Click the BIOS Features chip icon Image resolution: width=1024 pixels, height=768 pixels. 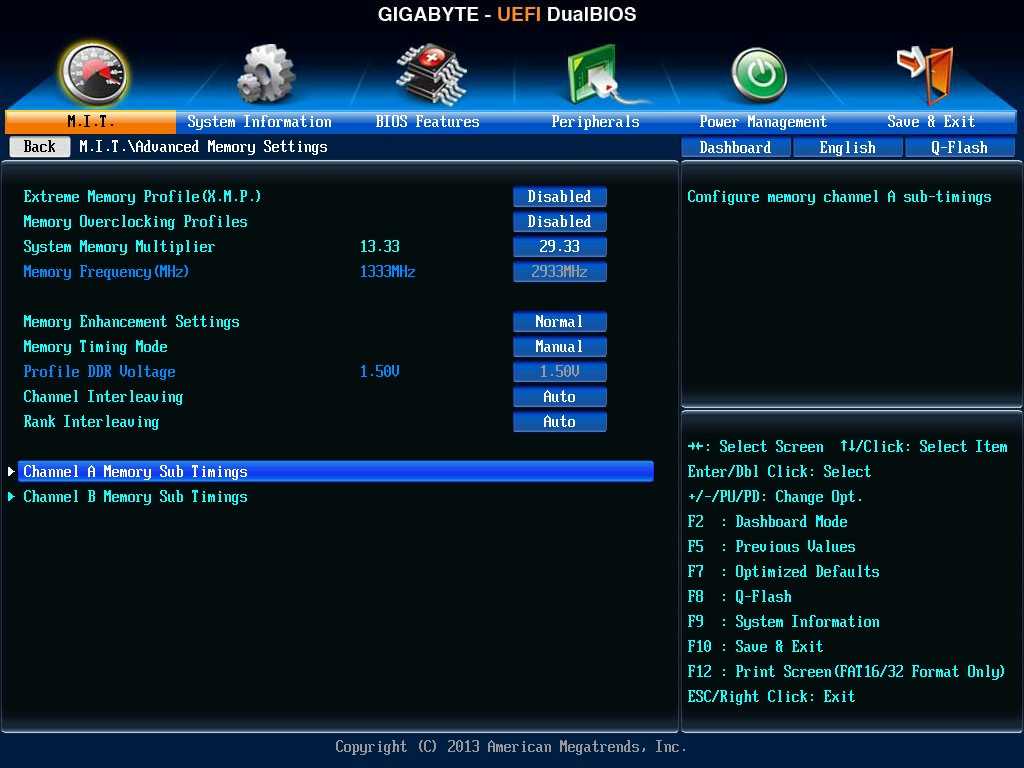pos(430,73)
